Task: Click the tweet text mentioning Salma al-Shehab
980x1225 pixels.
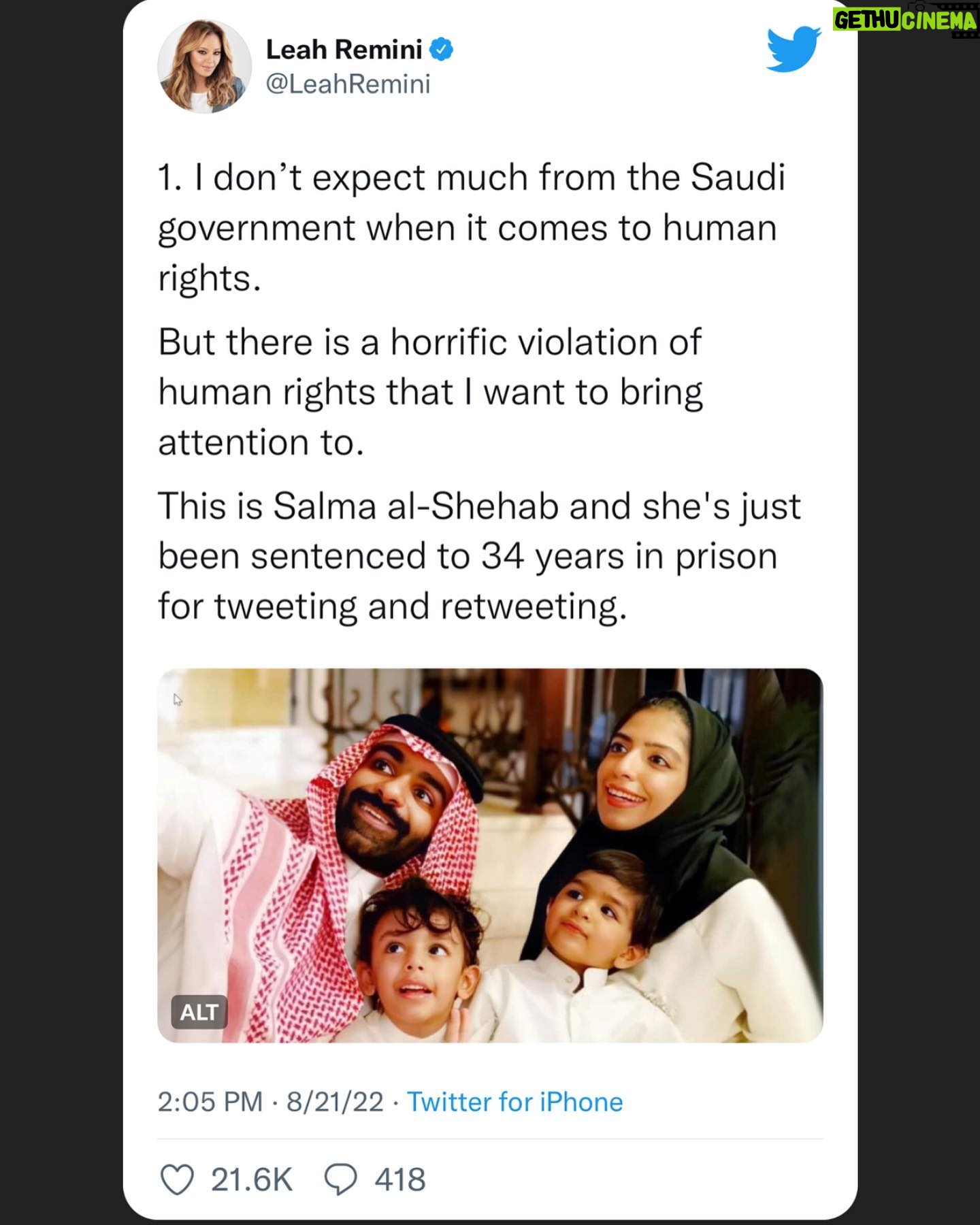Action: [479, 556]
